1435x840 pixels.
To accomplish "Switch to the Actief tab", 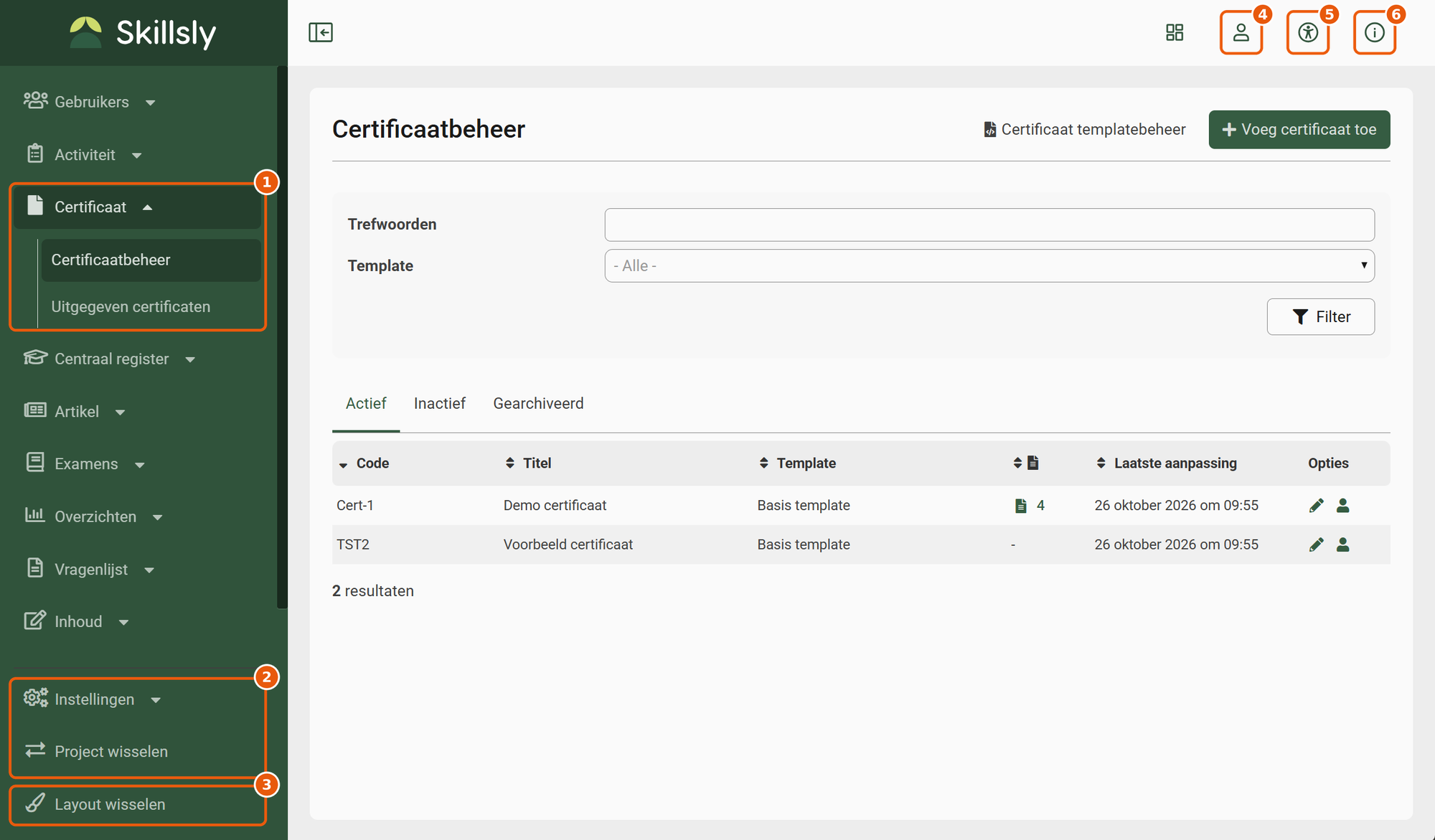I will click(366, 404).
